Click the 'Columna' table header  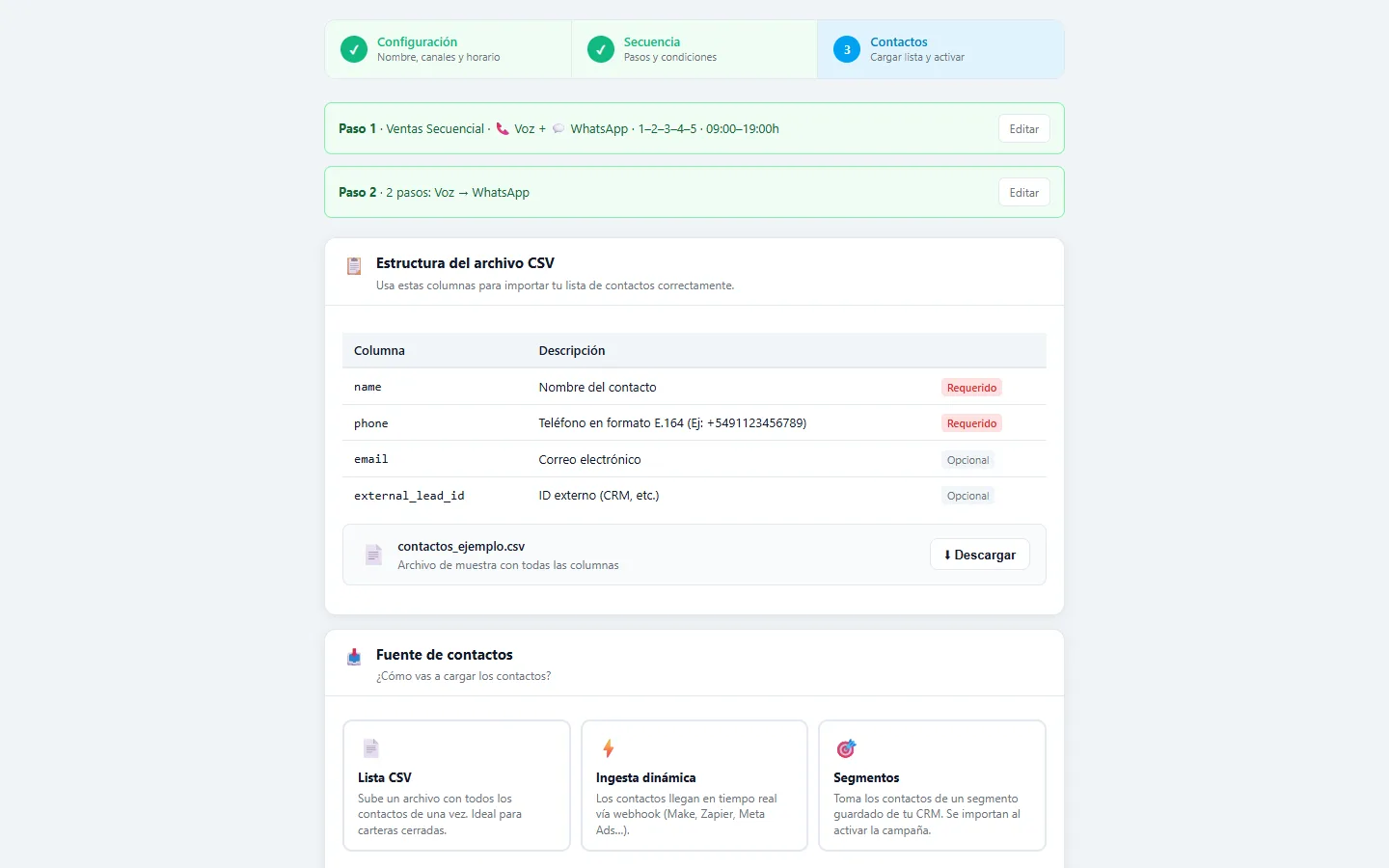coord(379,350)
